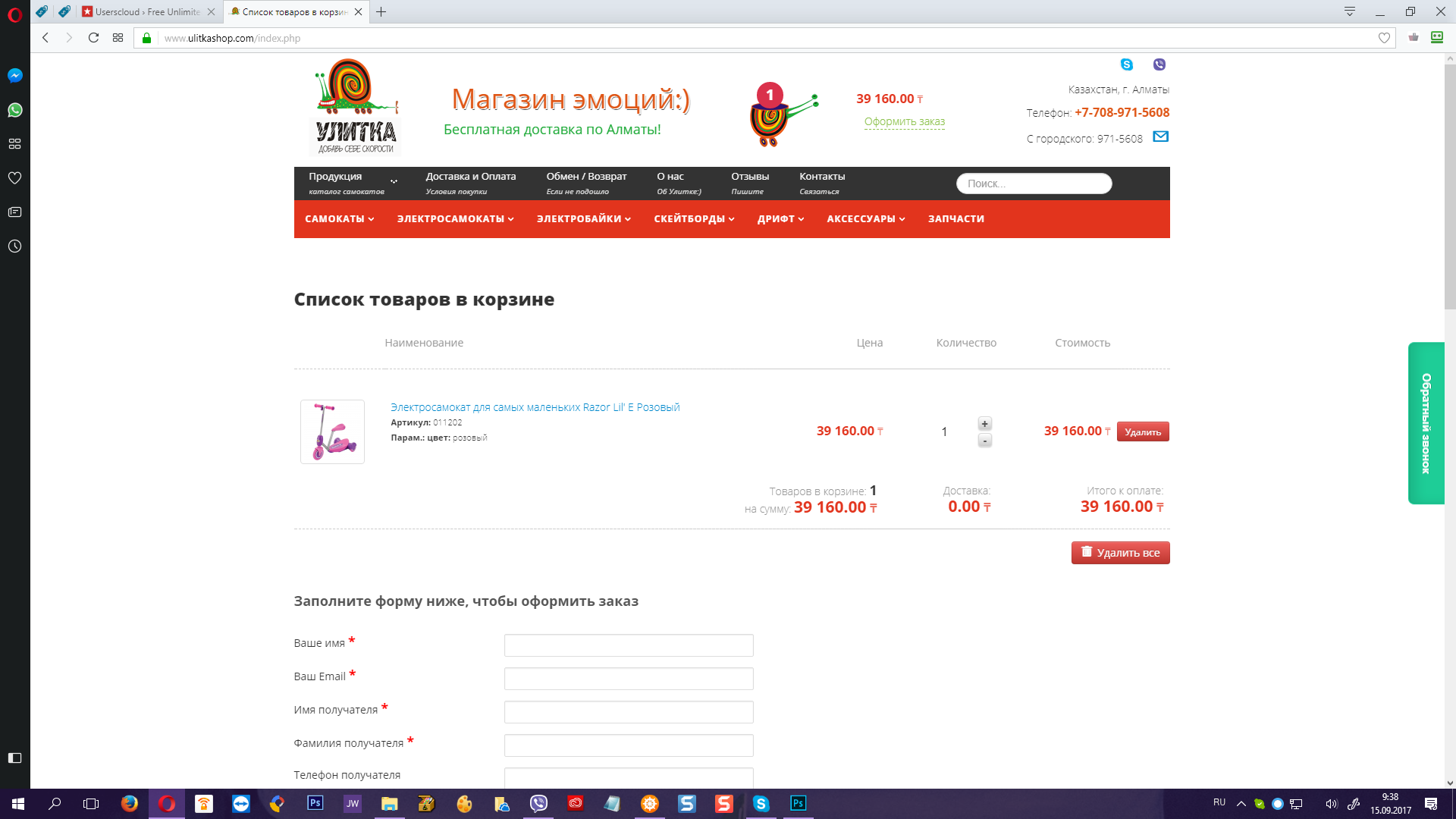Screen dimensions: 1456x819
Task: Open Messenger in the Opera sidebar
Action: tap(14, 76)
